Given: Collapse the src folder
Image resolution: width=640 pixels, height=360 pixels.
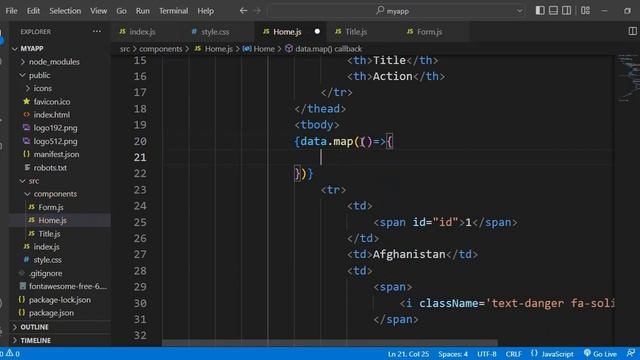Looking at the screenshot, I should click(34, 181).
